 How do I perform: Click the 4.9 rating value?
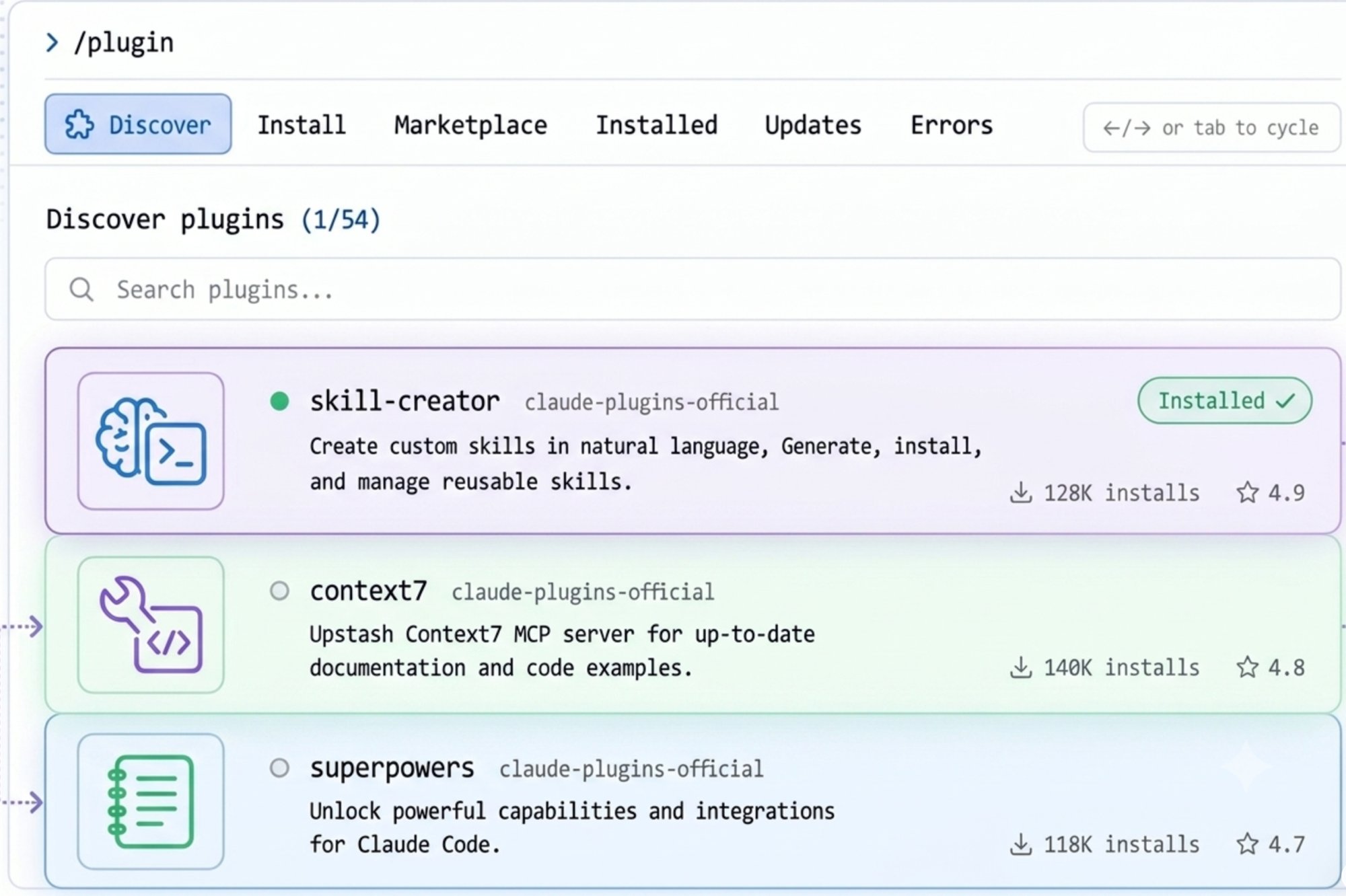pyautogui.click(x=1287, y=493)
